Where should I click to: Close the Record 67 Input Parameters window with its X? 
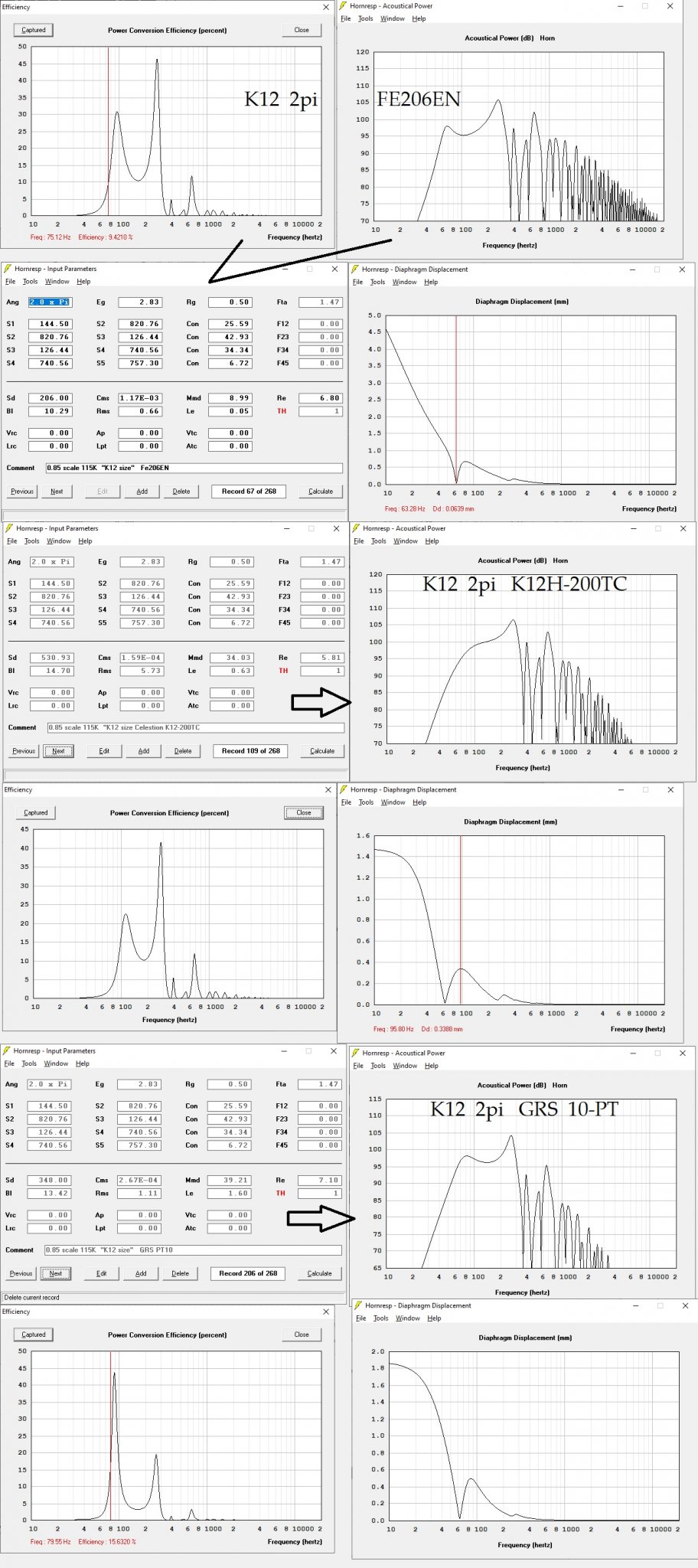[x=334, y=269]
